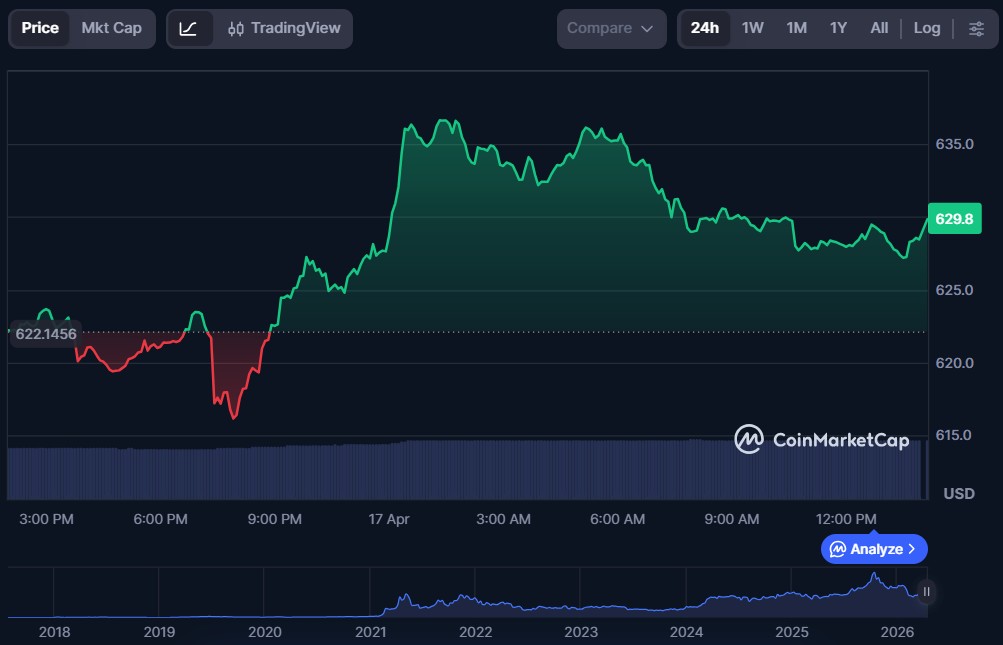Toggle Log scale on chart
The height and width of the screenshot is (645, 1003).
tap(926, 28)
